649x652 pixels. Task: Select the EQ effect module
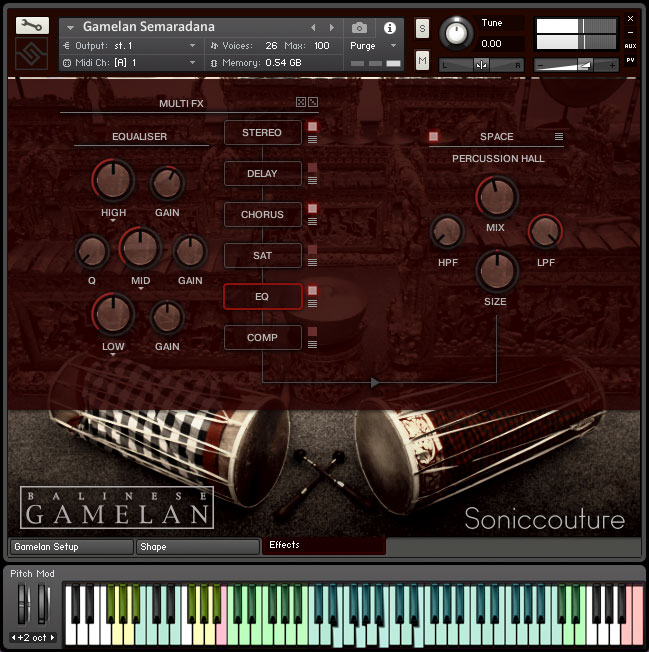point(262,296)
